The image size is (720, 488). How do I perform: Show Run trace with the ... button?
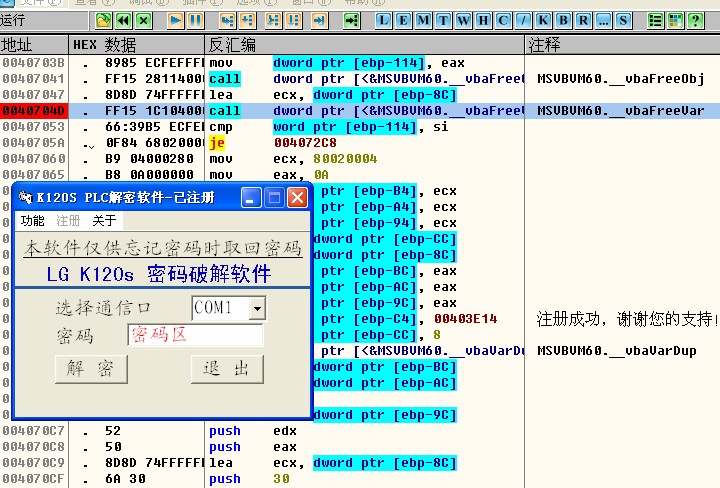[x=603, y=21]
